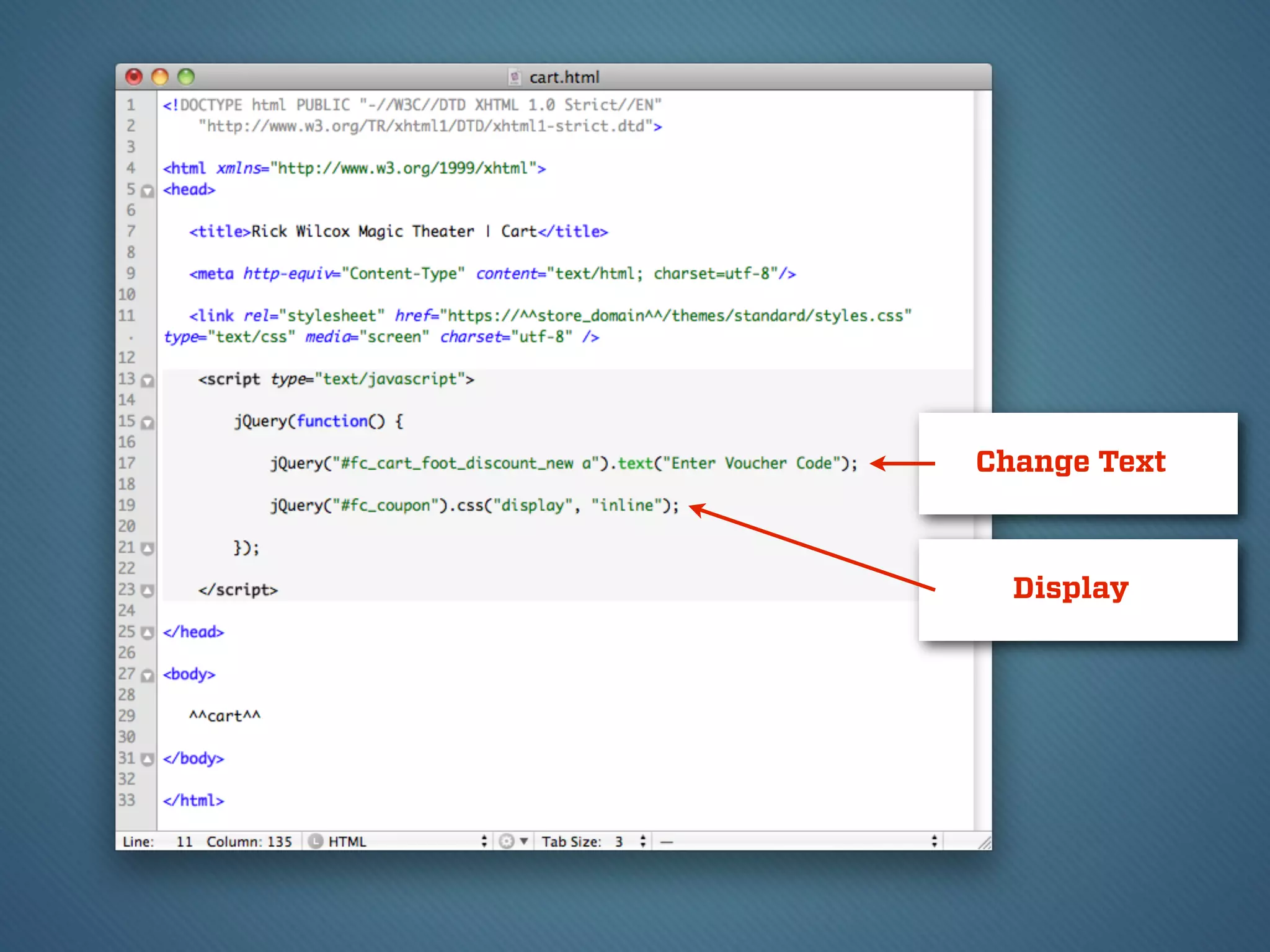Minimize cart.html window with yellow button
This screenshot has width=1270, height=952.
click(160, 77)
